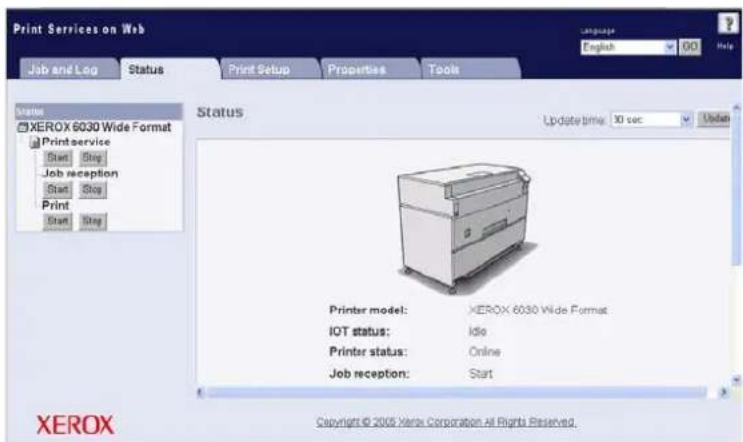Click the Printer status Online value
Viewport: 743px width, 442px height.
[x=485, y=352]
